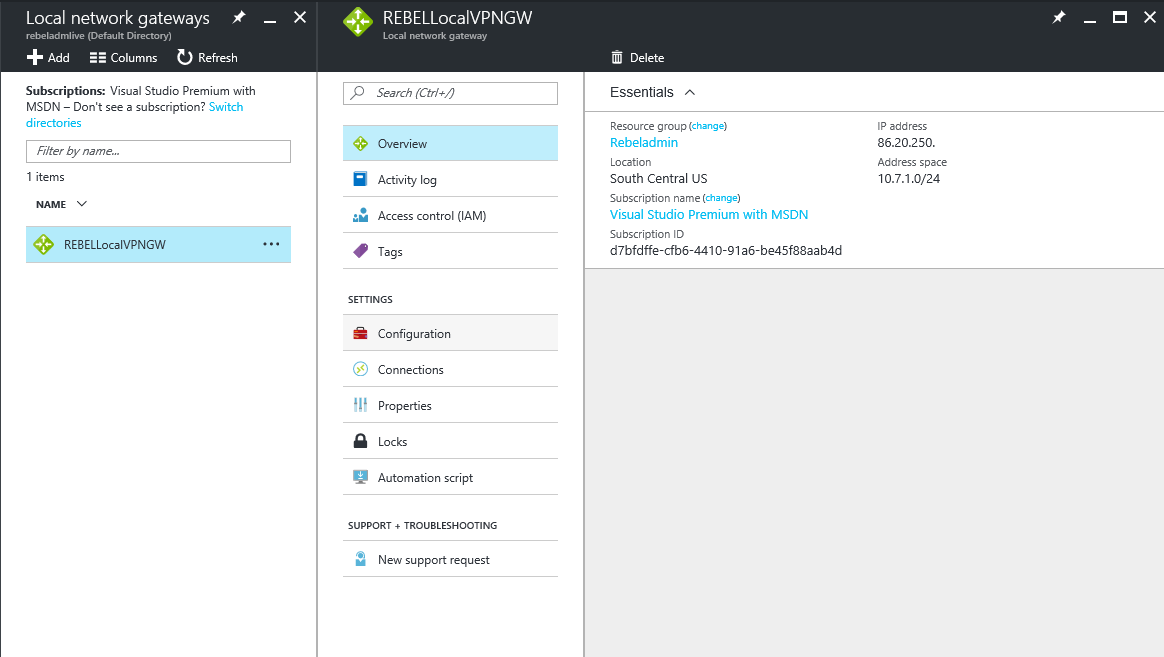Click the Refresh button label
1164x657 pixels.
click(218, 57)
